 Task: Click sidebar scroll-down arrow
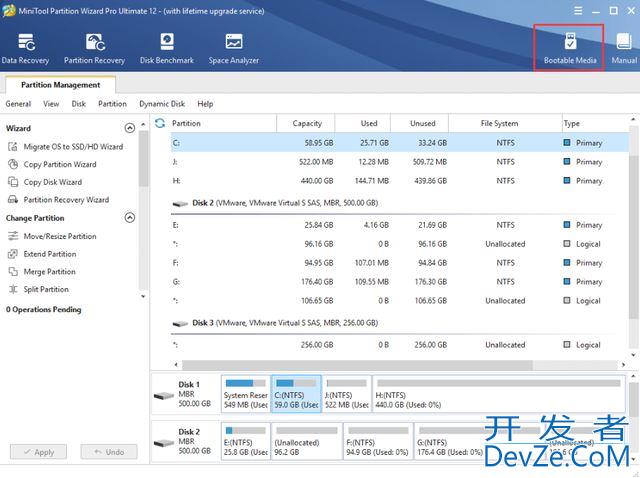coord(143,296)
